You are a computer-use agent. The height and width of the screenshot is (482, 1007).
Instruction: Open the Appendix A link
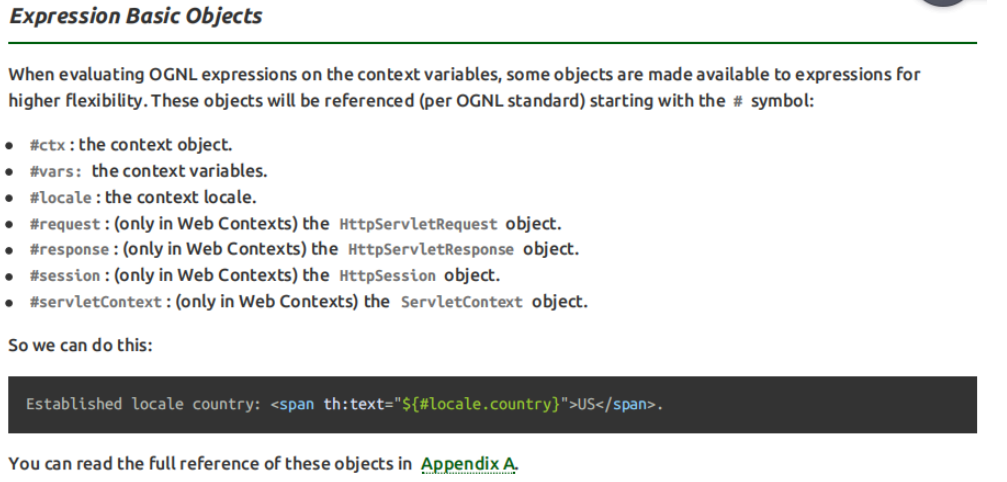coord(468,464)
